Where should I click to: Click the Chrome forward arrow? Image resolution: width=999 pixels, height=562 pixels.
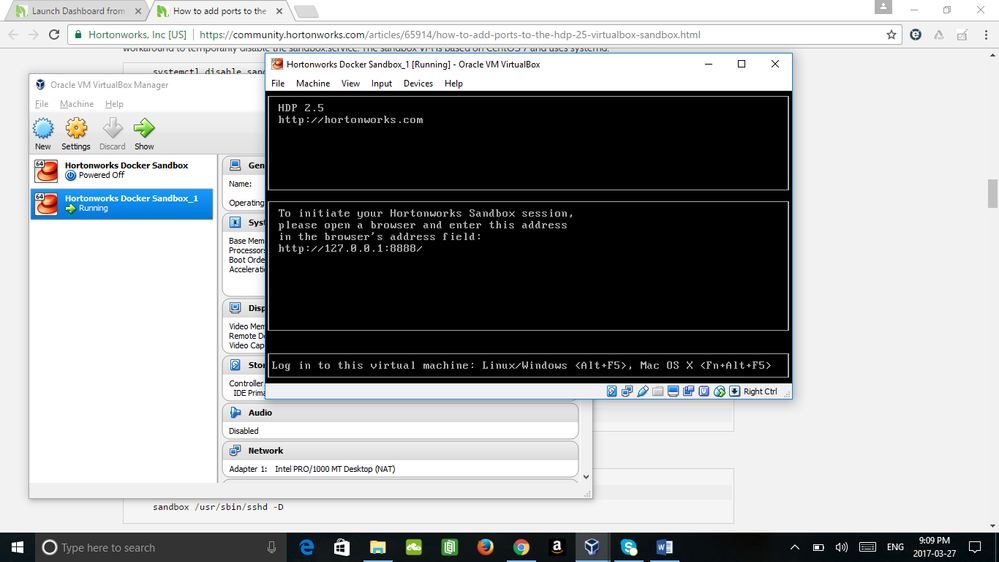click(x=34, y=35)
